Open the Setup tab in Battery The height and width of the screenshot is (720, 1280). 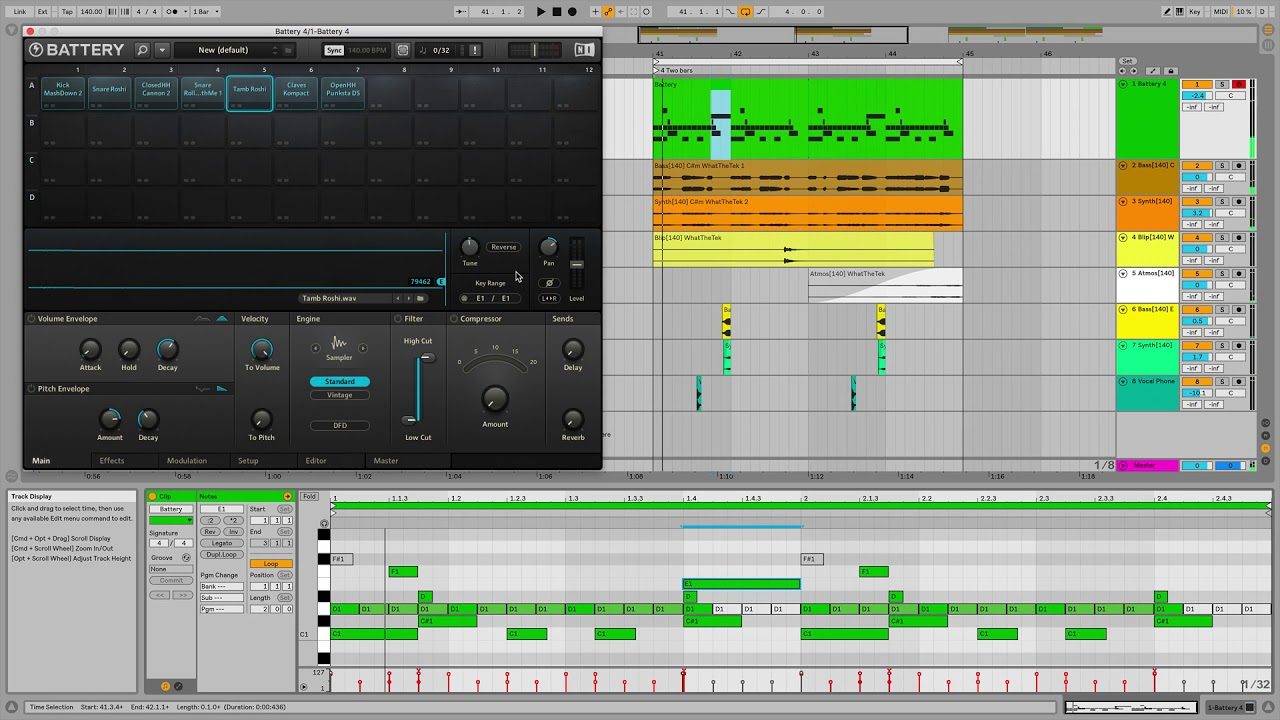[x=248, y=461]
